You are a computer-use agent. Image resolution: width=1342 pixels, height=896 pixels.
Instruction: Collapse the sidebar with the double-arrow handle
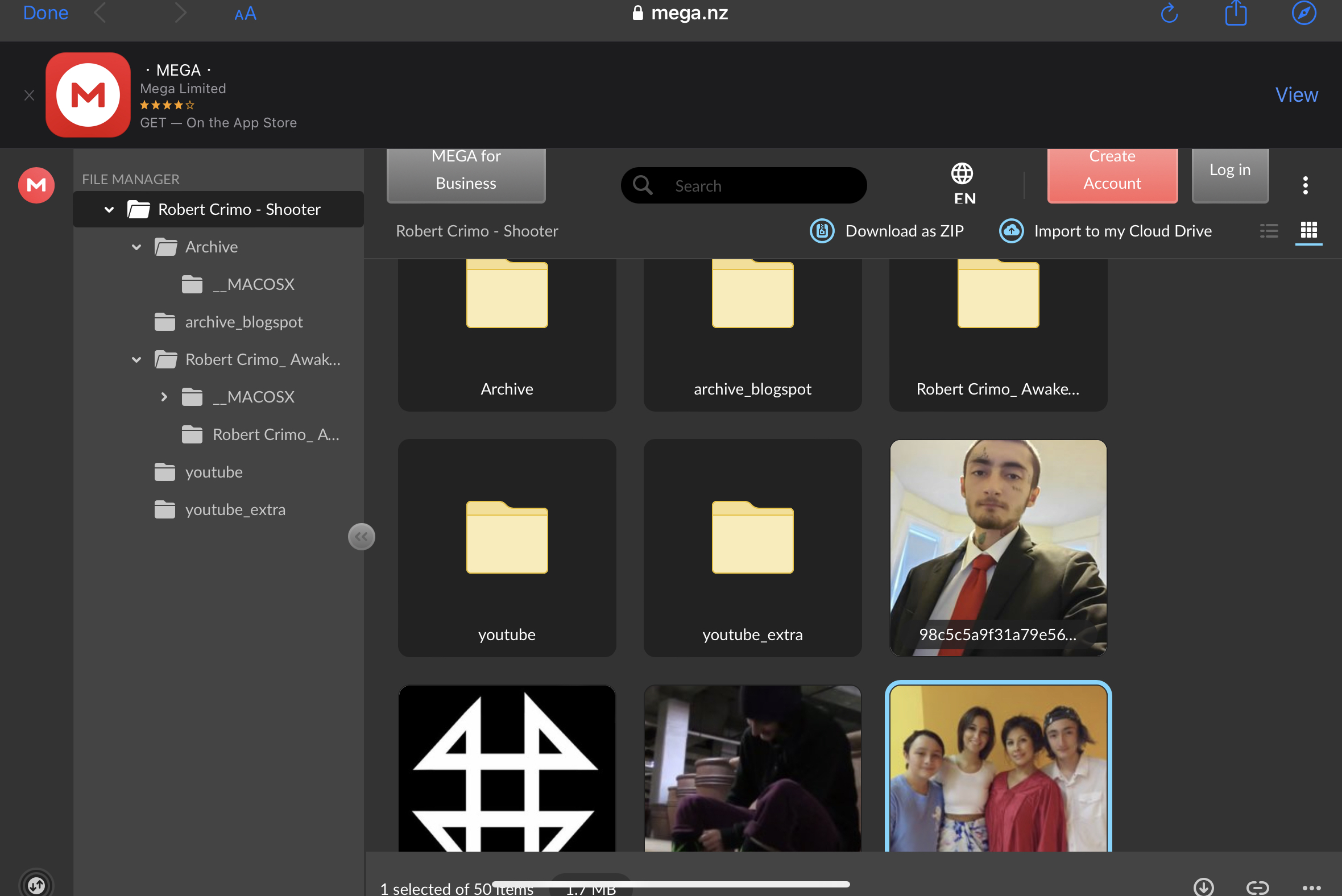pyautogui.click(x=361, y=537)
